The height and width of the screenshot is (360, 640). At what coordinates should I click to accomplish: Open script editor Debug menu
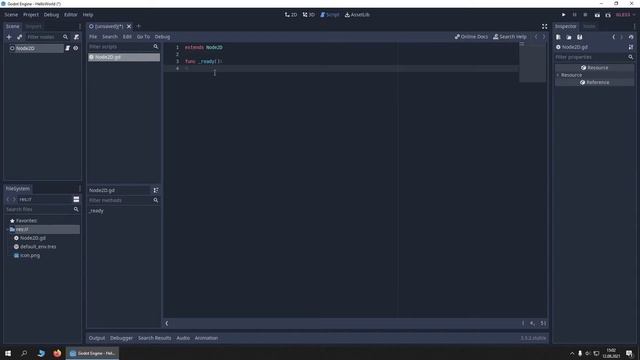pyautogui.click(x=162, y=37)
